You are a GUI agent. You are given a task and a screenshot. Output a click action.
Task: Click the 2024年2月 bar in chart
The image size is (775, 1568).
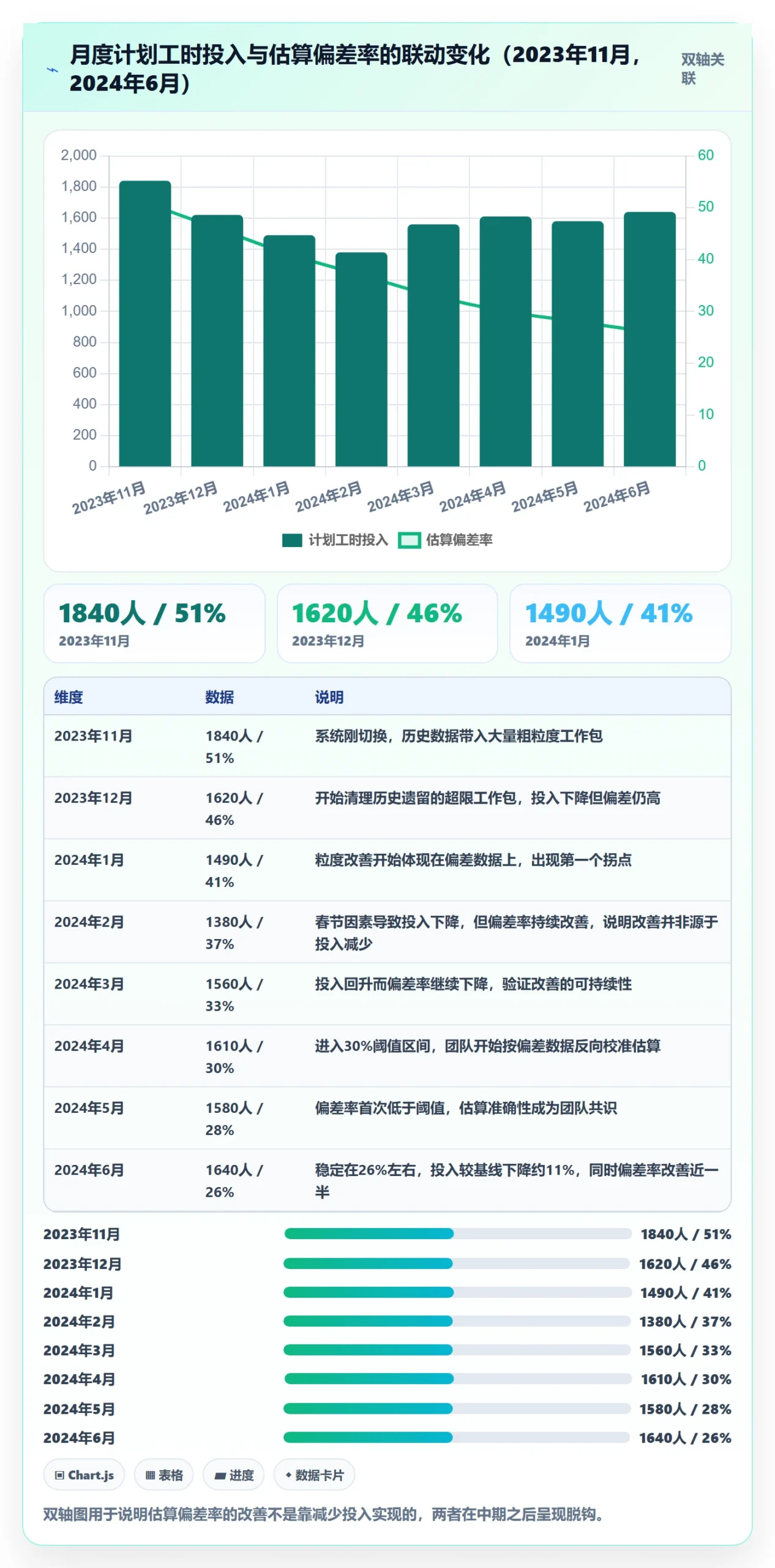click(x=361, y=359)
